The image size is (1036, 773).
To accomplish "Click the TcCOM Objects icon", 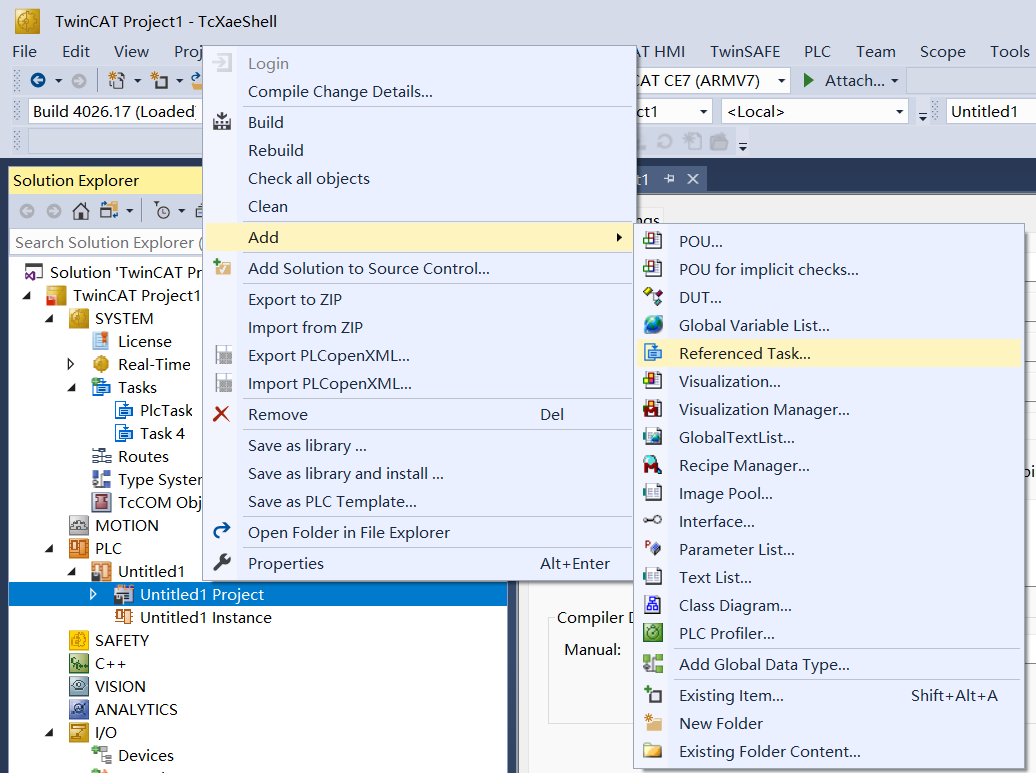I will pos(102,502).
